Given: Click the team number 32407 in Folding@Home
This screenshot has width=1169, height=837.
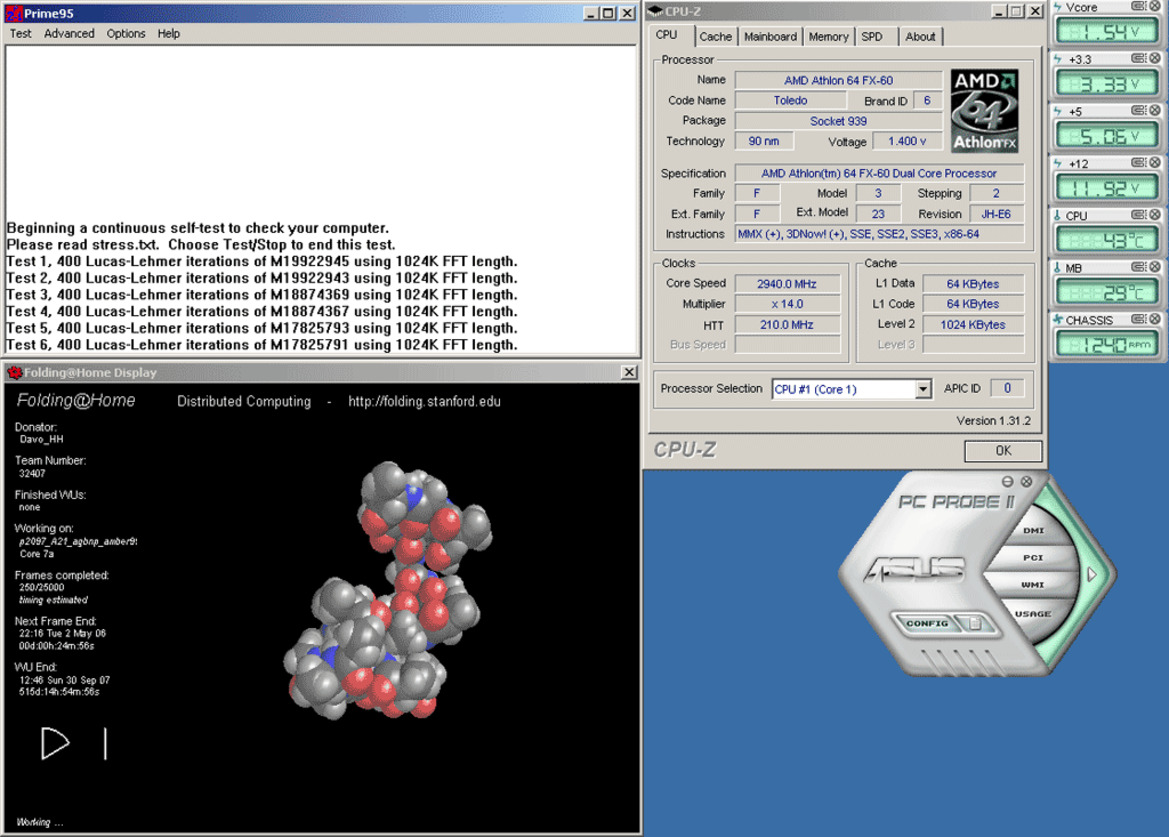Looking at the screenshot, I should pyautogui.click(x=32, y=474).
